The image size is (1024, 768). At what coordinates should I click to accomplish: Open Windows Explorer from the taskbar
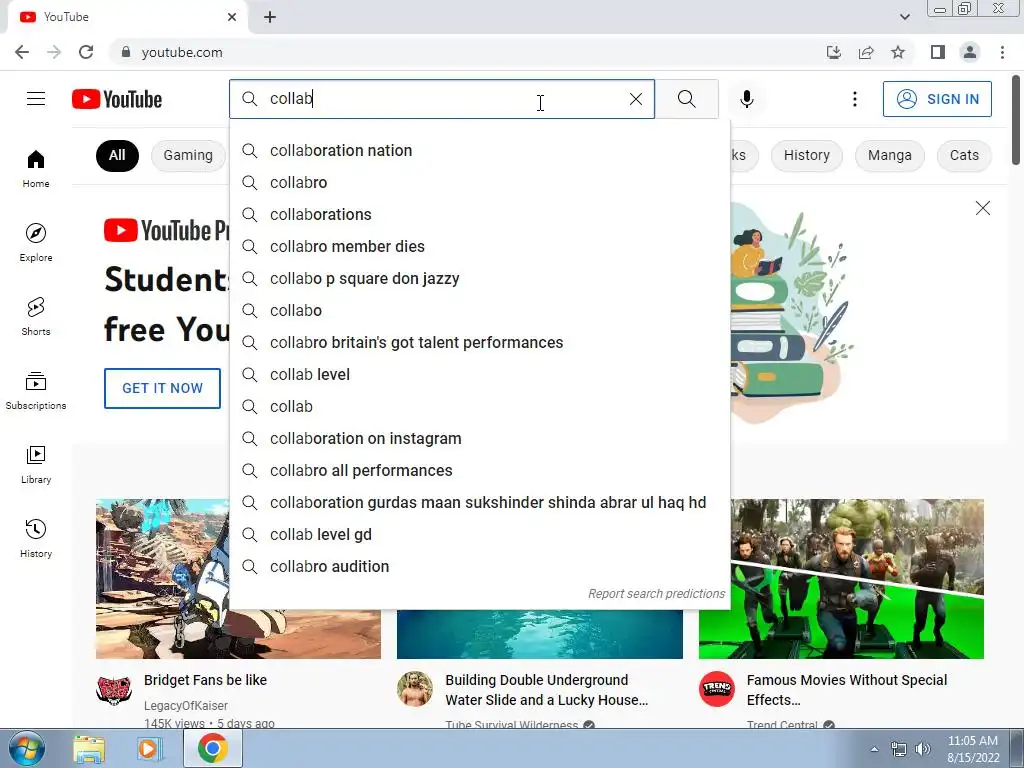[x=89, y=749]
